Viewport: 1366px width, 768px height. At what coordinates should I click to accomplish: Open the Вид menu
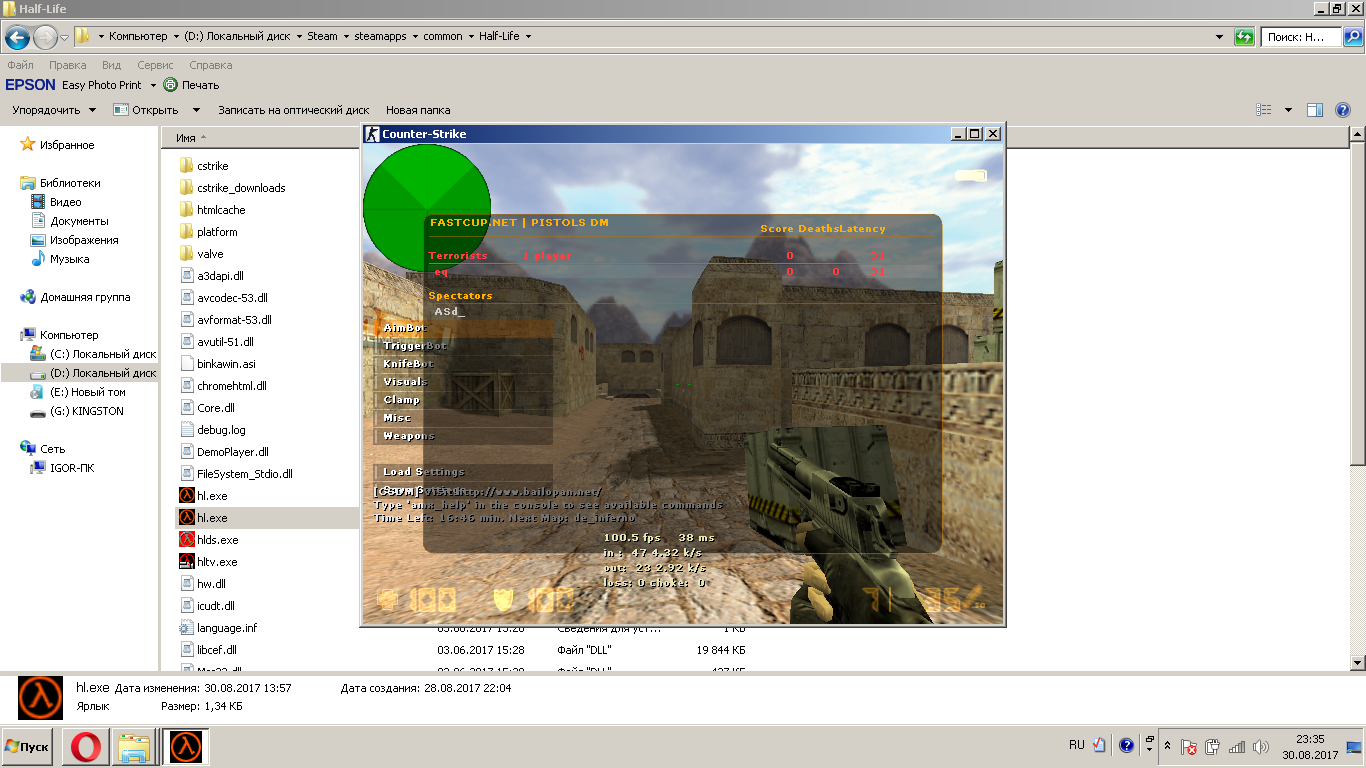point(111,65)
